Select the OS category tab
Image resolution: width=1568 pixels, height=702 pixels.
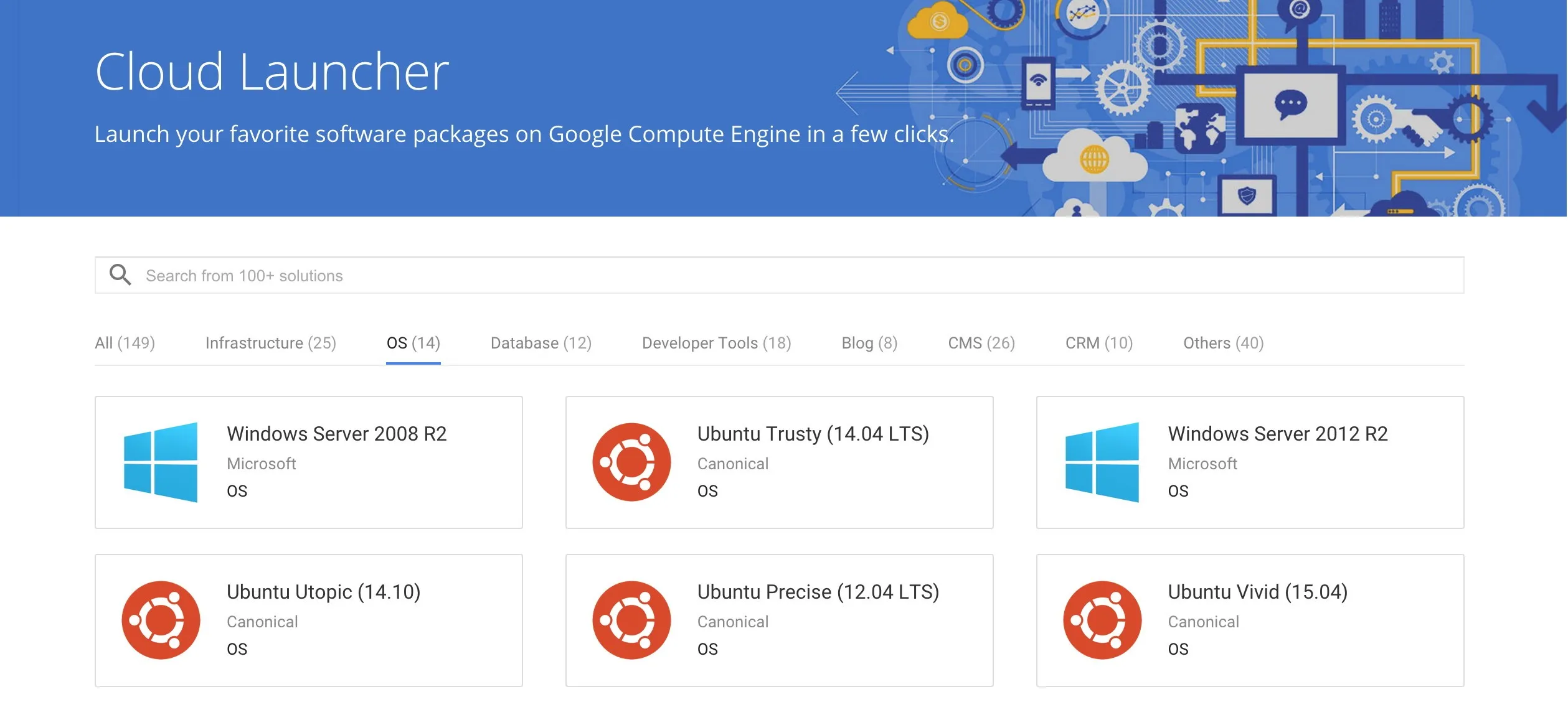point(413,342)
